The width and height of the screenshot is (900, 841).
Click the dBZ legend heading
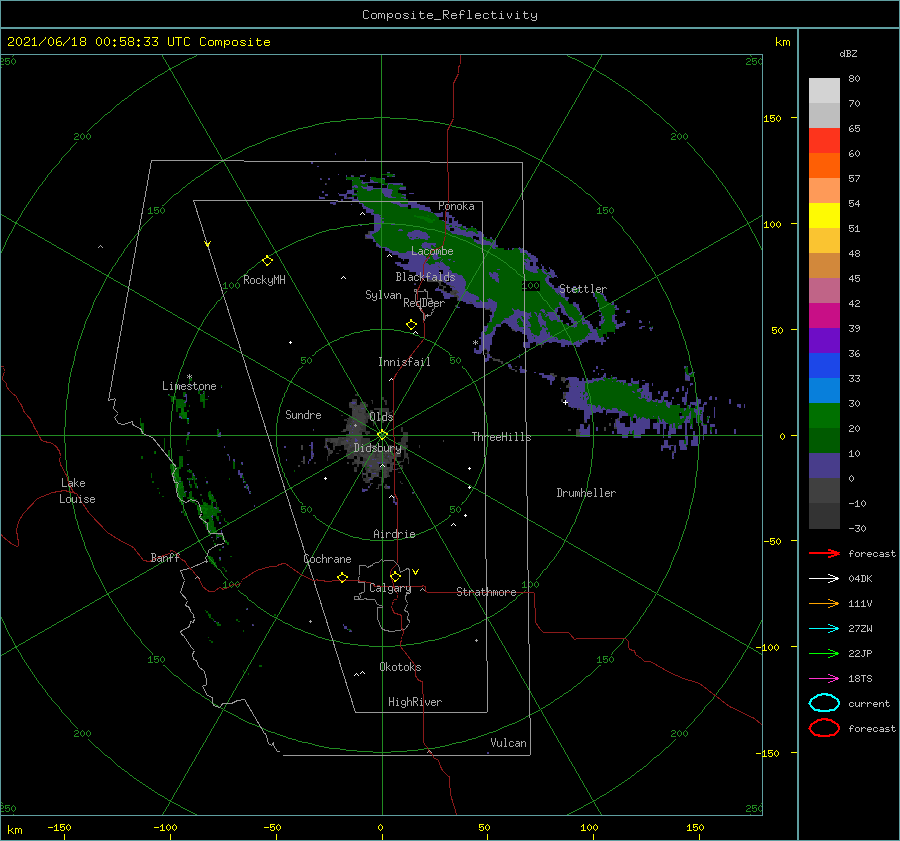point(848,53)
